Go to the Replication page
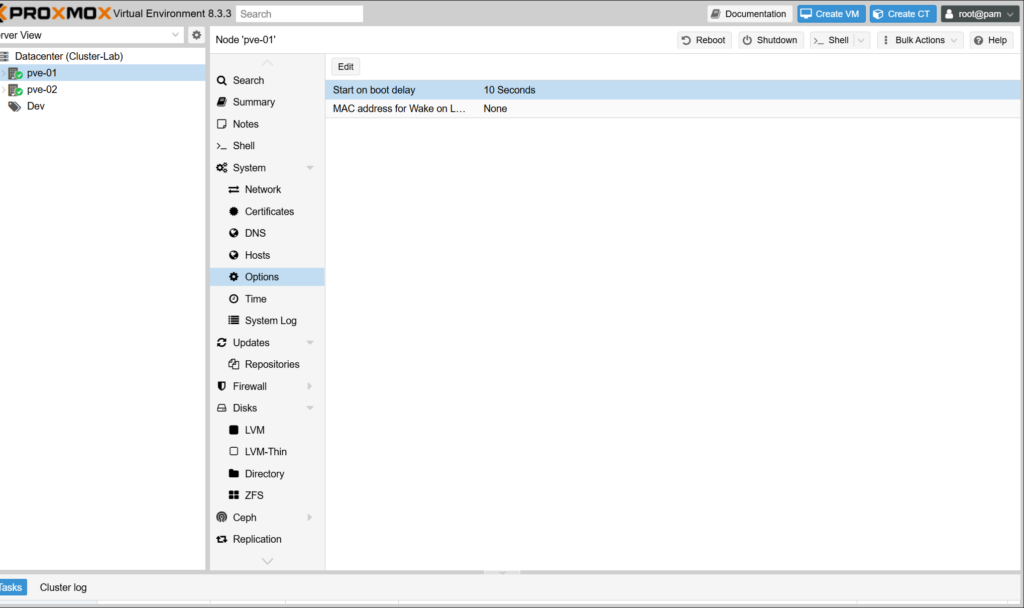 tap(257, 540)
